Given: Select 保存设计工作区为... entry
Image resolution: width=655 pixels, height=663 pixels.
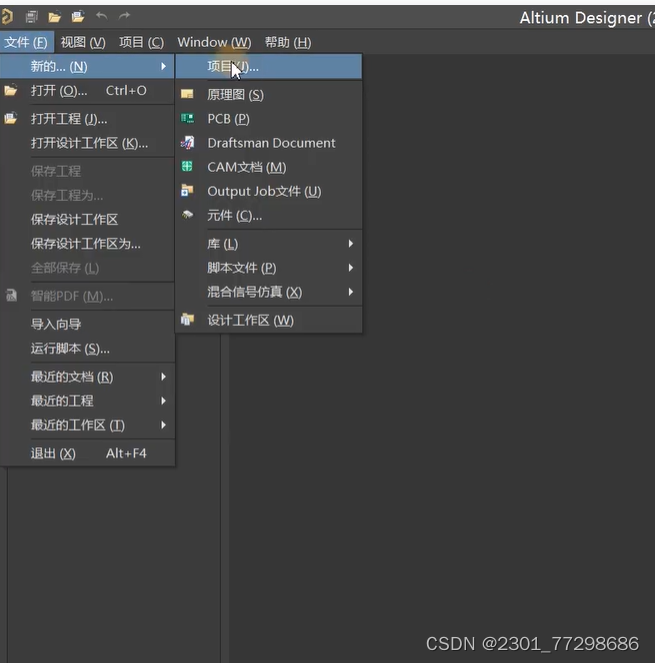Looking at the screenshot, I should click(87, 244).
